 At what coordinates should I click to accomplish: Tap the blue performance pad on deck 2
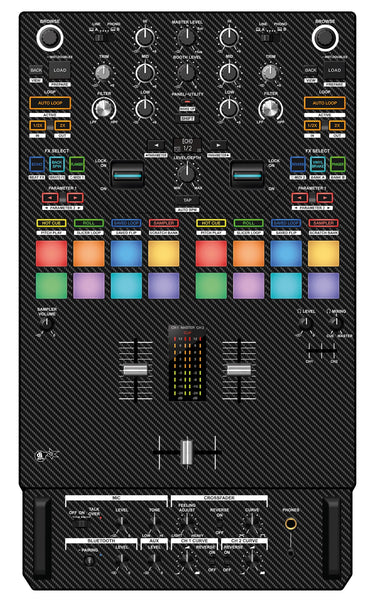tap(286, 254)
